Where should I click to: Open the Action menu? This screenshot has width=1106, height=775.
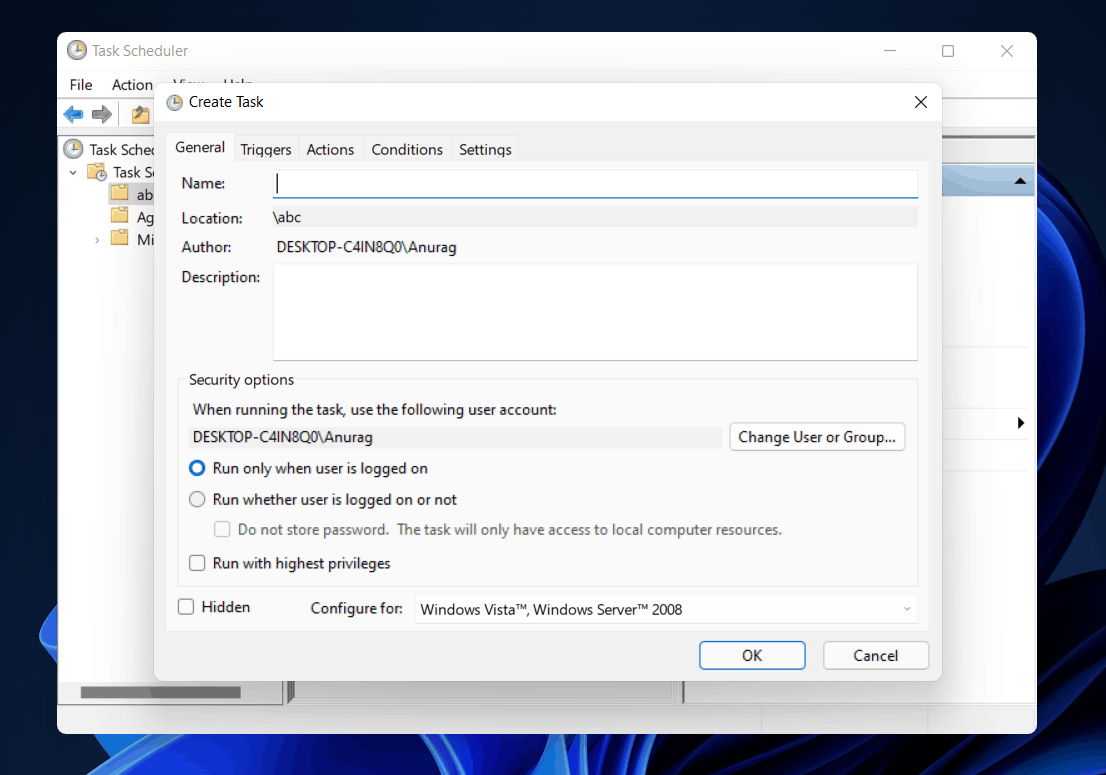tap(132, 85)
